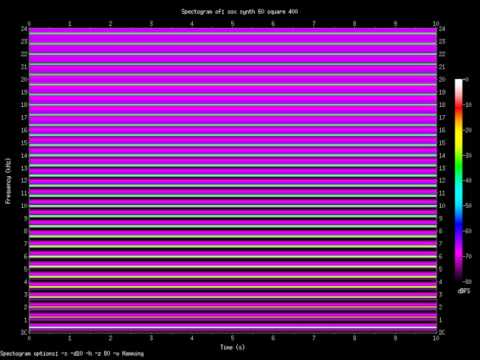Click the dBFS color scale bar

coord(459,180)
